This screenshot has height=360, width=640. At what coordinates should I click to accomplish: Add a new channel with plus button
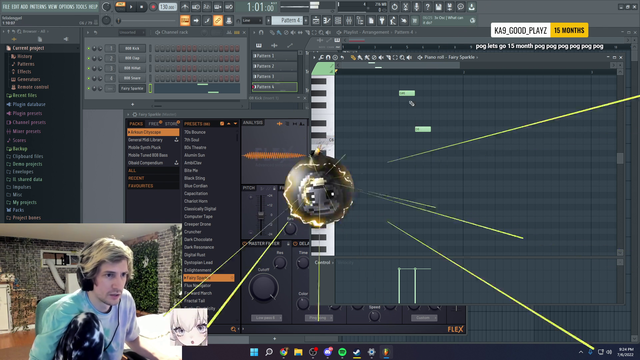tap(132, 104)
